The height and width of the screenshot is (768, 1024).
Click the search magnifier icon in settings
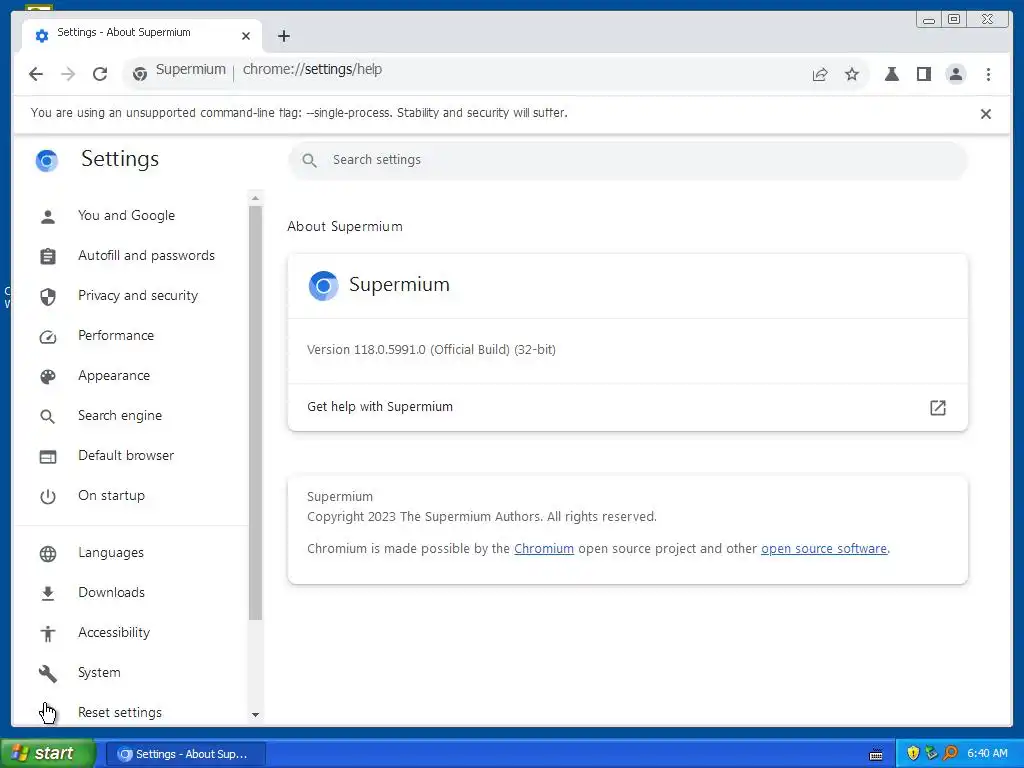310,160
